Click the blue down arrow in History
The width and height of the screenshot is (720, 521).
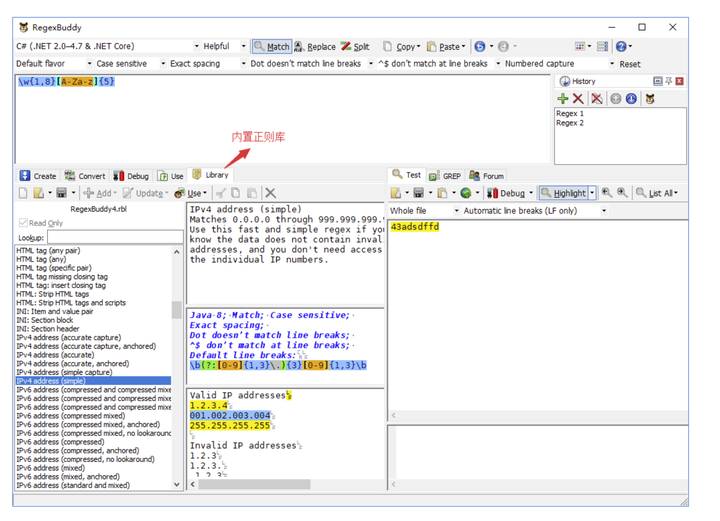pos(631,99)
